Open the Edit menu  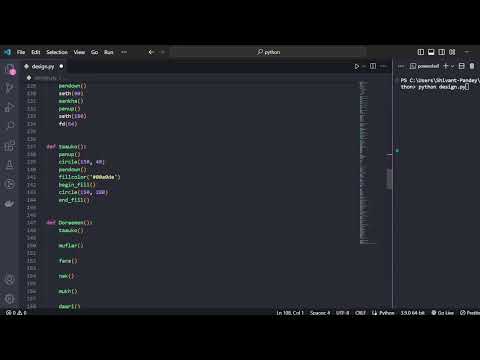pyautogui.click(x=36, y=52)
